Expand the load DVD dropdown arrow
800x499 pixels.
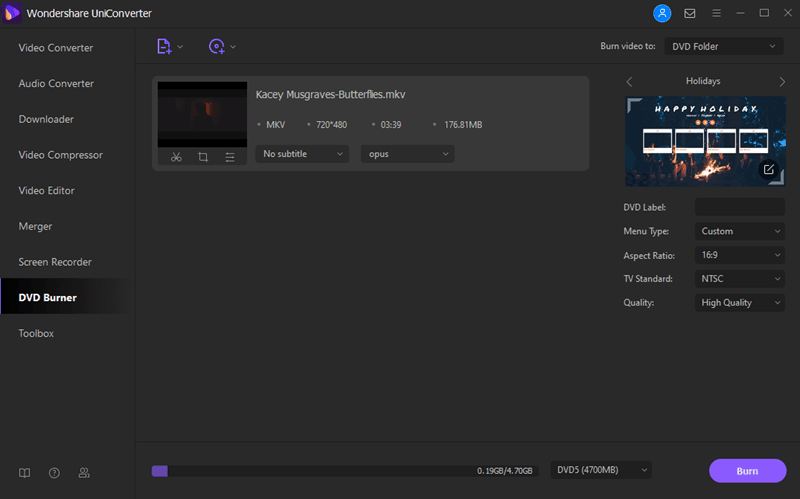coord(233,47)
